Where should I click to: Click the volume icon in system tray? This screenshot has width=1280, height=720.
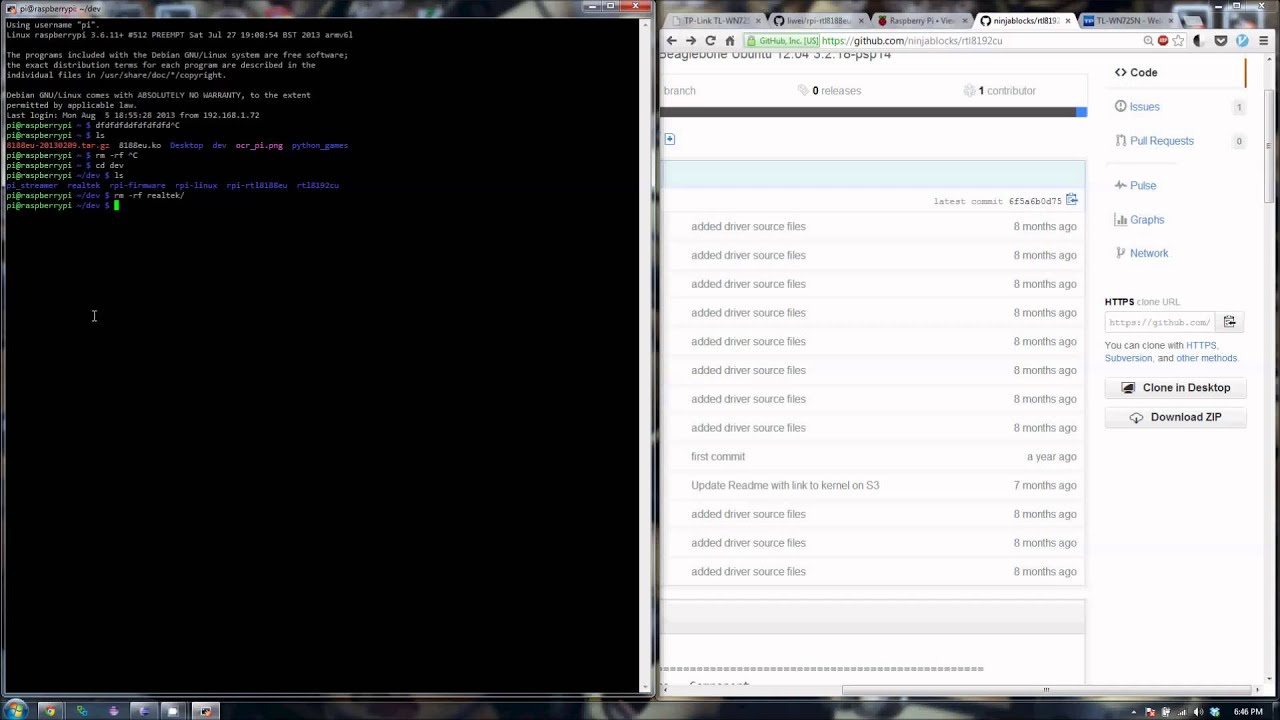point(1198,712)
